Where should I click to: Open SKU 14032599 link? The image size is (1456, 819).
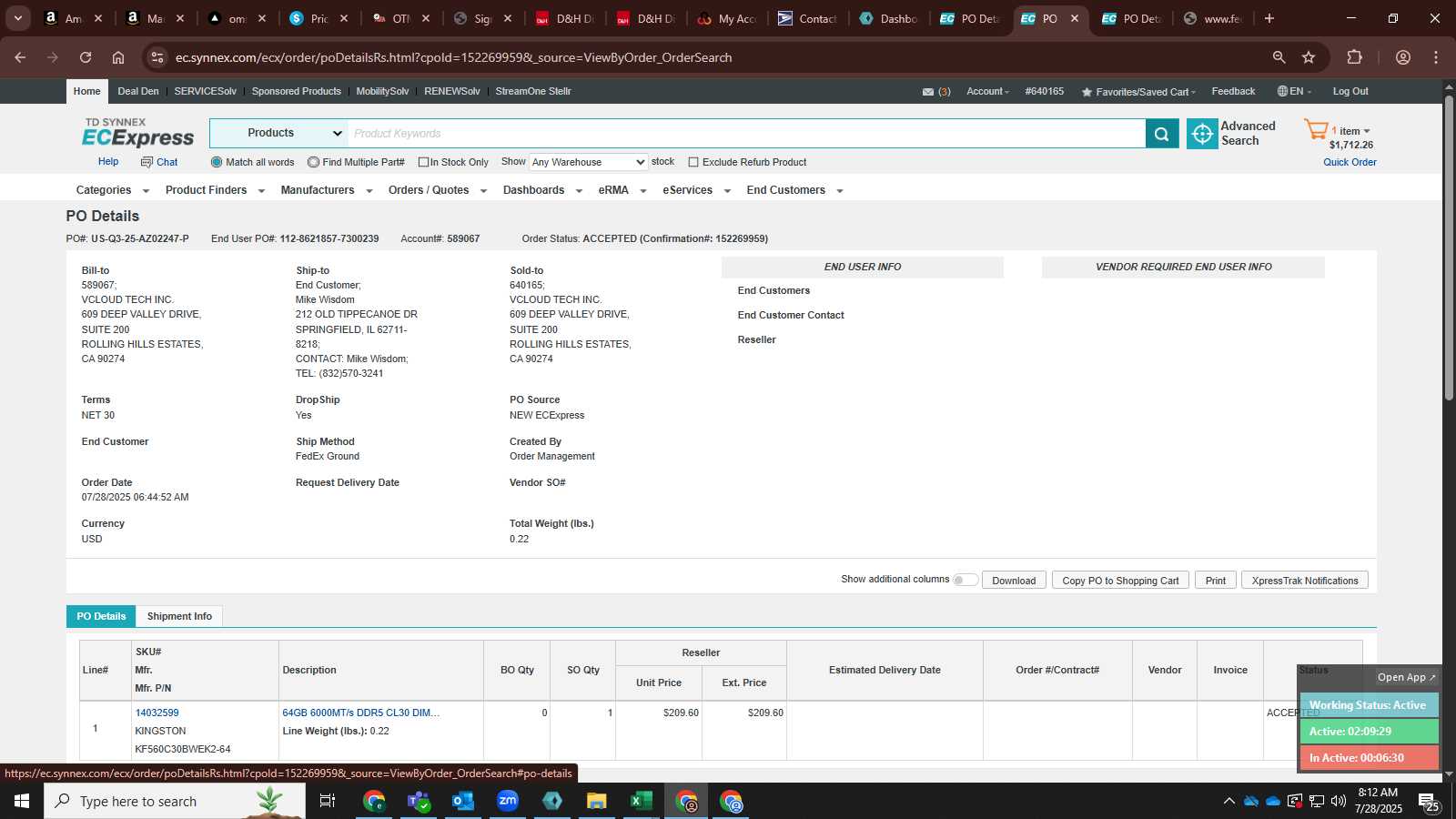point(157,713)
